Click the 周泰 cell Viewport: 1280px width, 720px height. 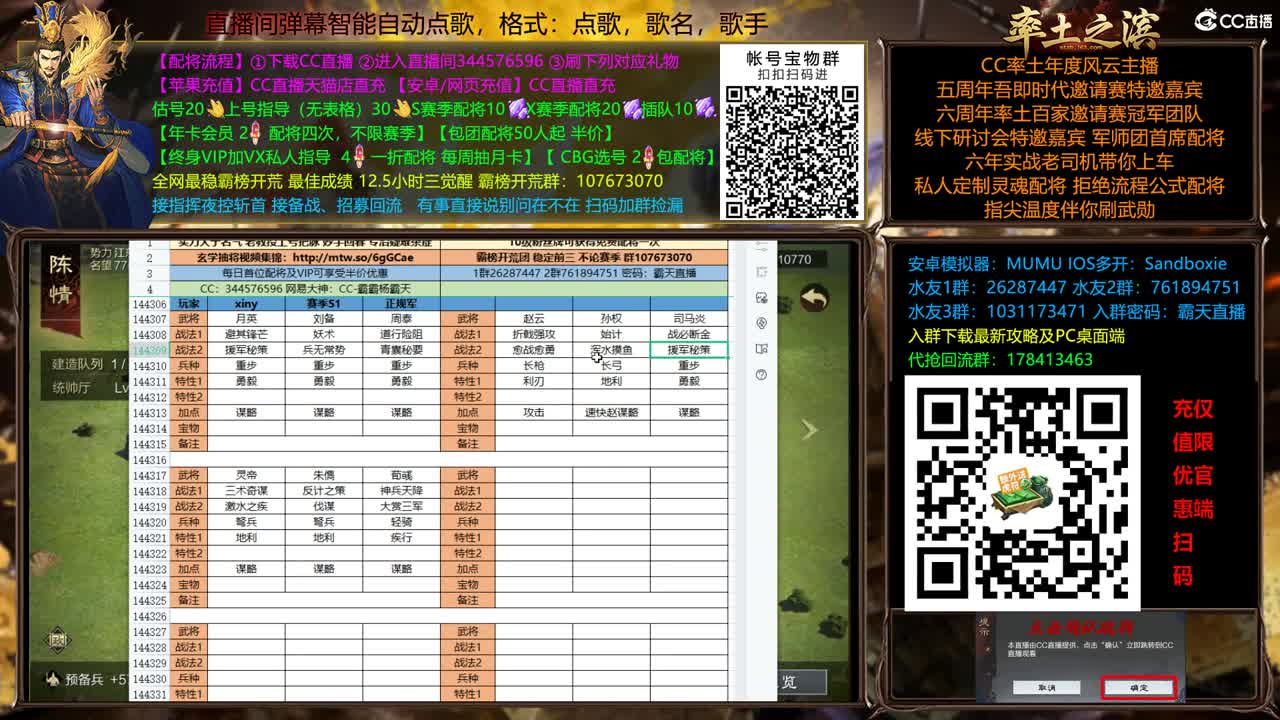(401, 319)
